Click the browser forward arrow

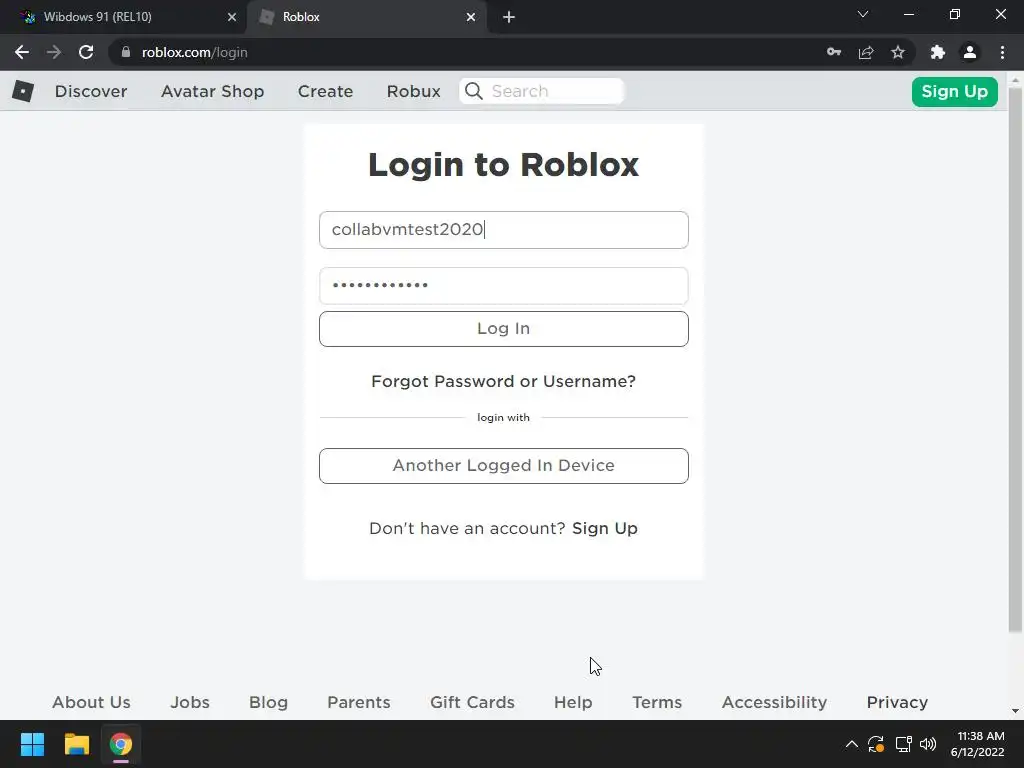tap(54, 52)
